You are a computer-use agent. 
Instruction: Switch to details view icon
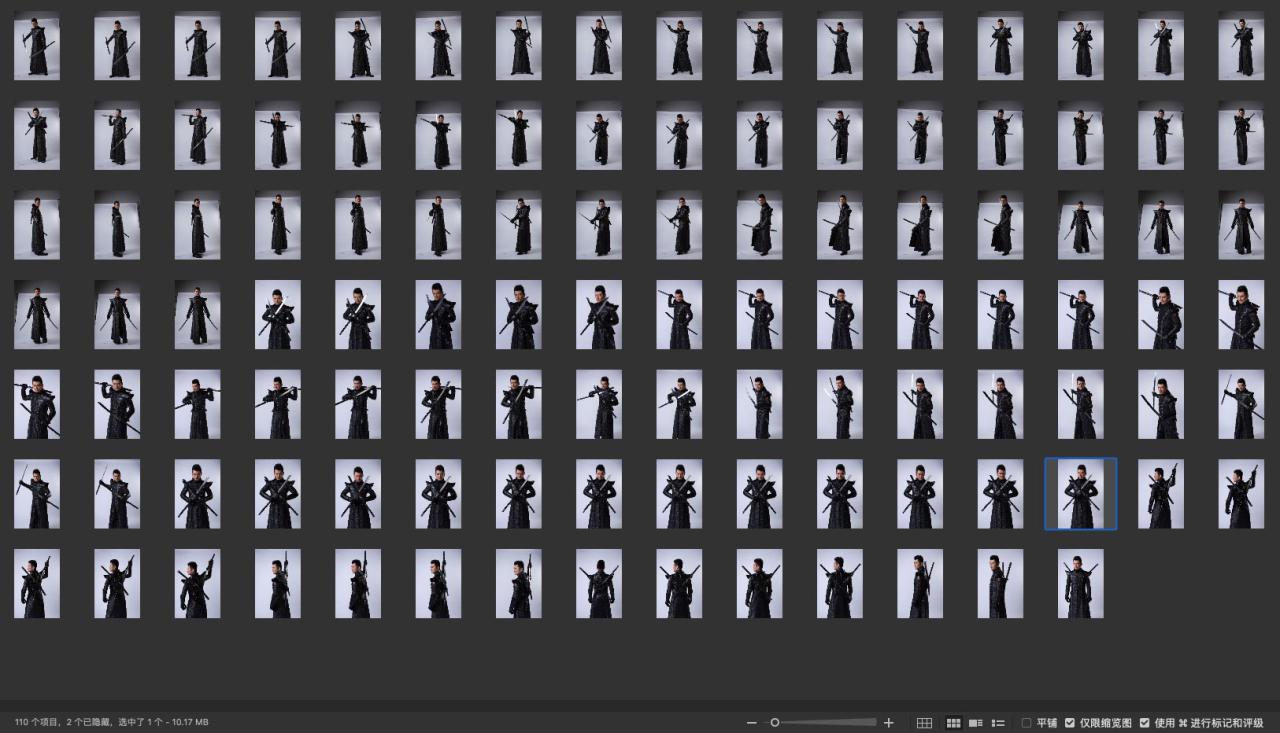coord(975,723)
